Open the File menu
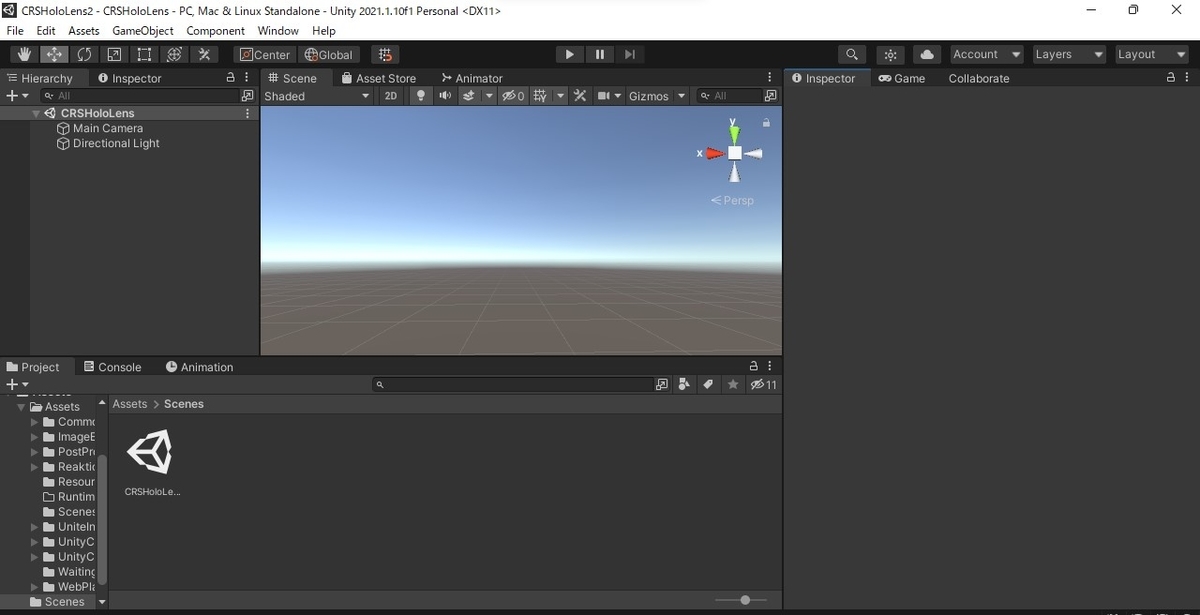The height and width of the screenshot is (615, 1200). coord(15,31)
